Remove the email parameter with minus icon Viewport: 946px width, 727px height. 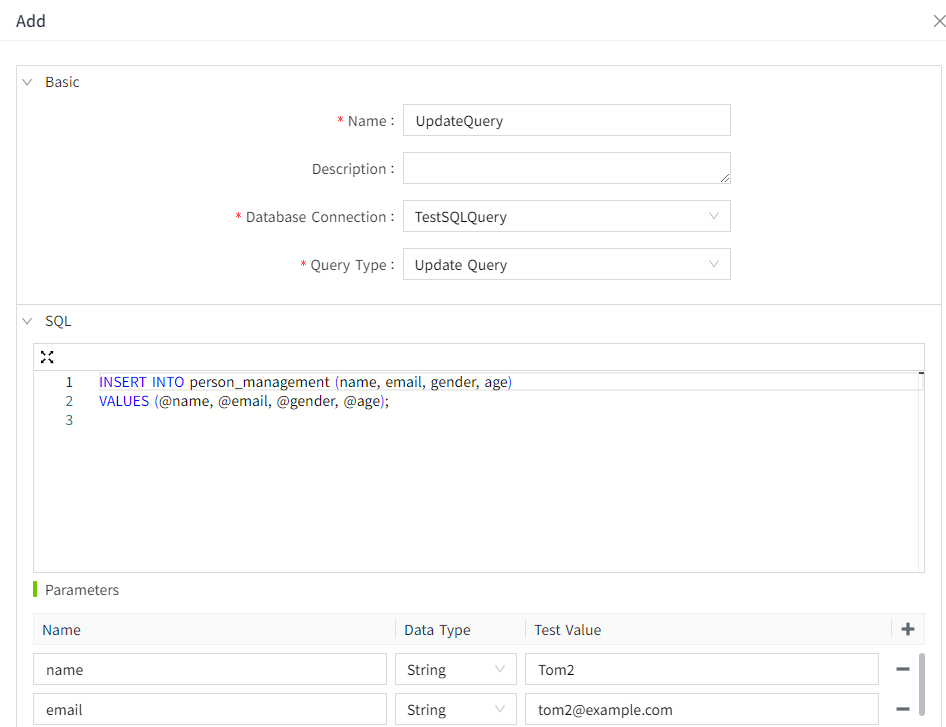[902, 709]
